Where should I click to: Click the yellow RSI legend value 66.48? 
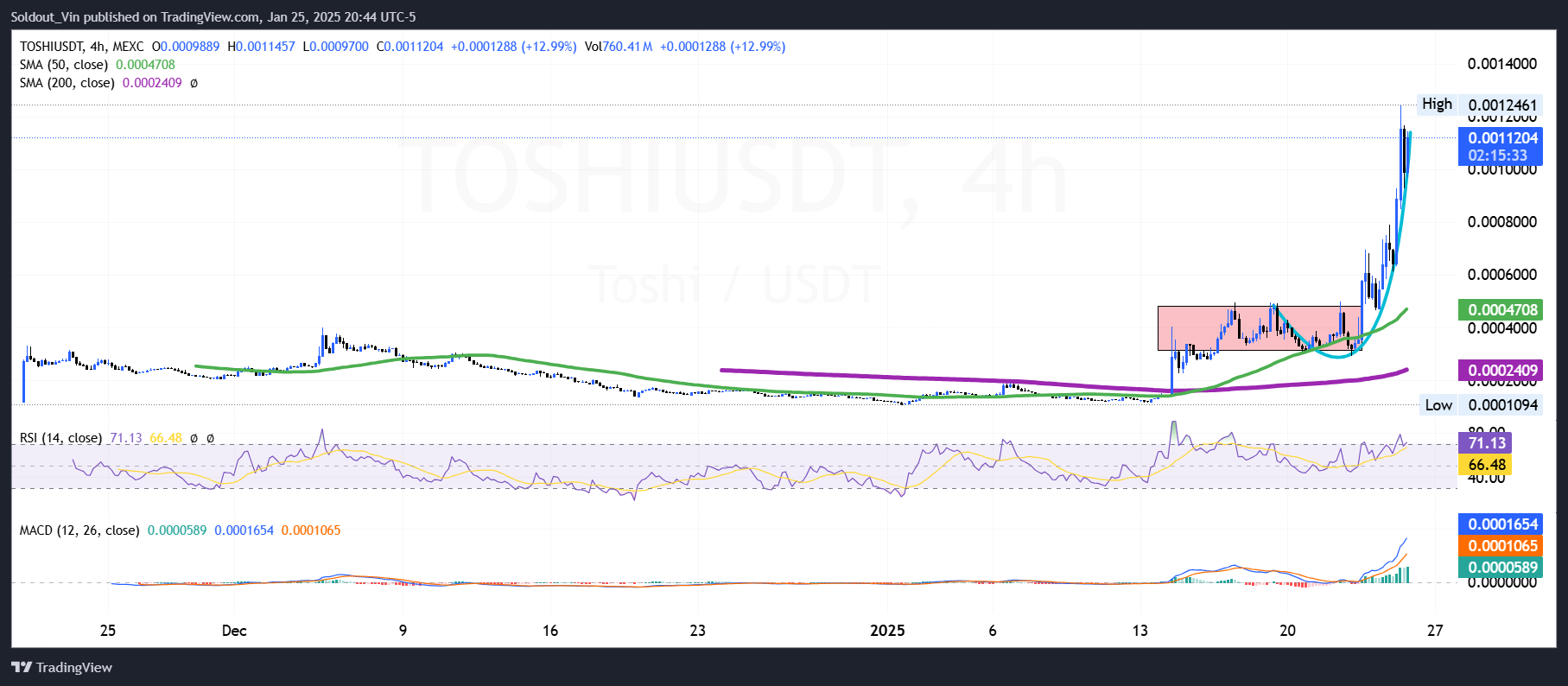pos(166,438)
